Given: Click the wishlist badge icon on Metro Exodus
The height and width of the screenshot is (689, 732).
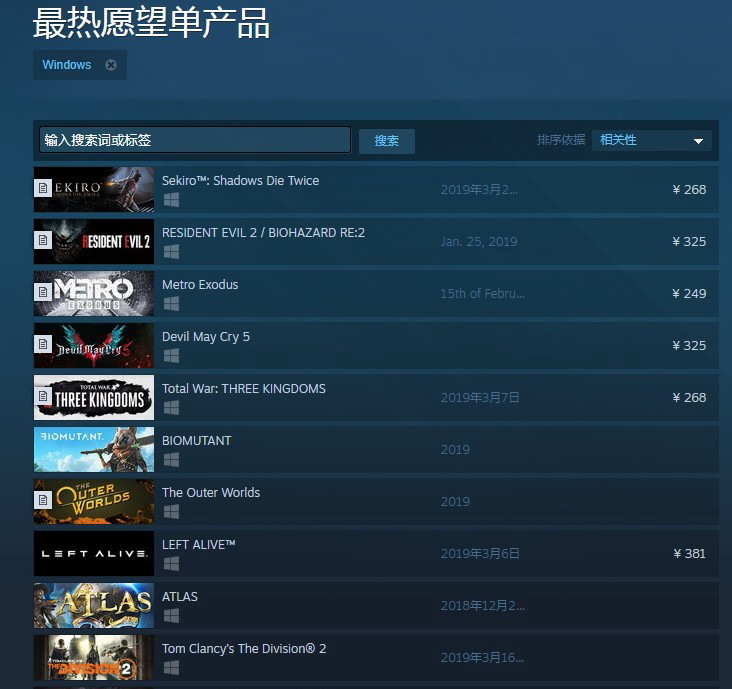Looking at the screenshot, I should point(43,292).
